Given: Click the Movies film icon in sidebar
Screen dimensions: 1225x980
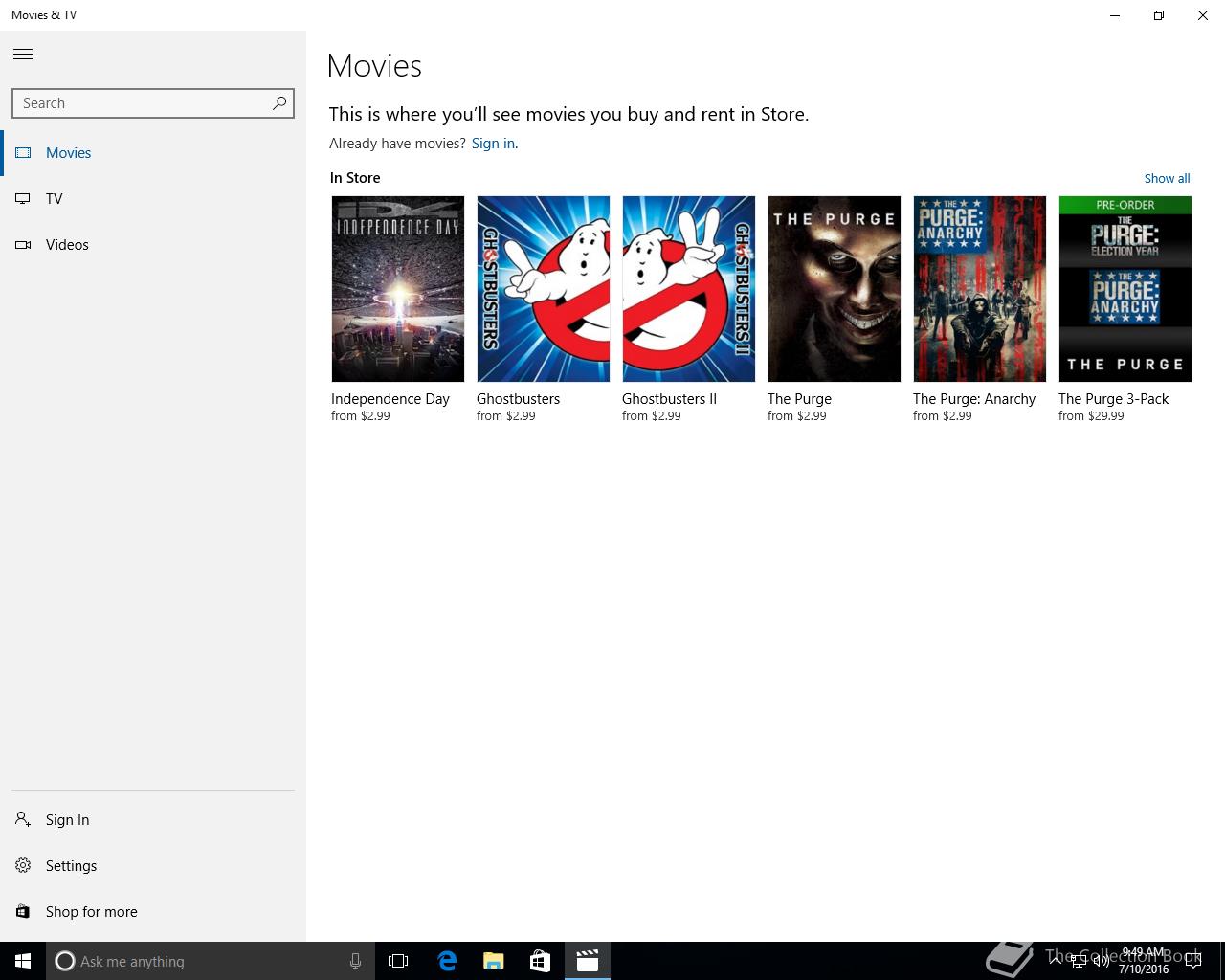Looking at the screenshot, I should [24, 153].
